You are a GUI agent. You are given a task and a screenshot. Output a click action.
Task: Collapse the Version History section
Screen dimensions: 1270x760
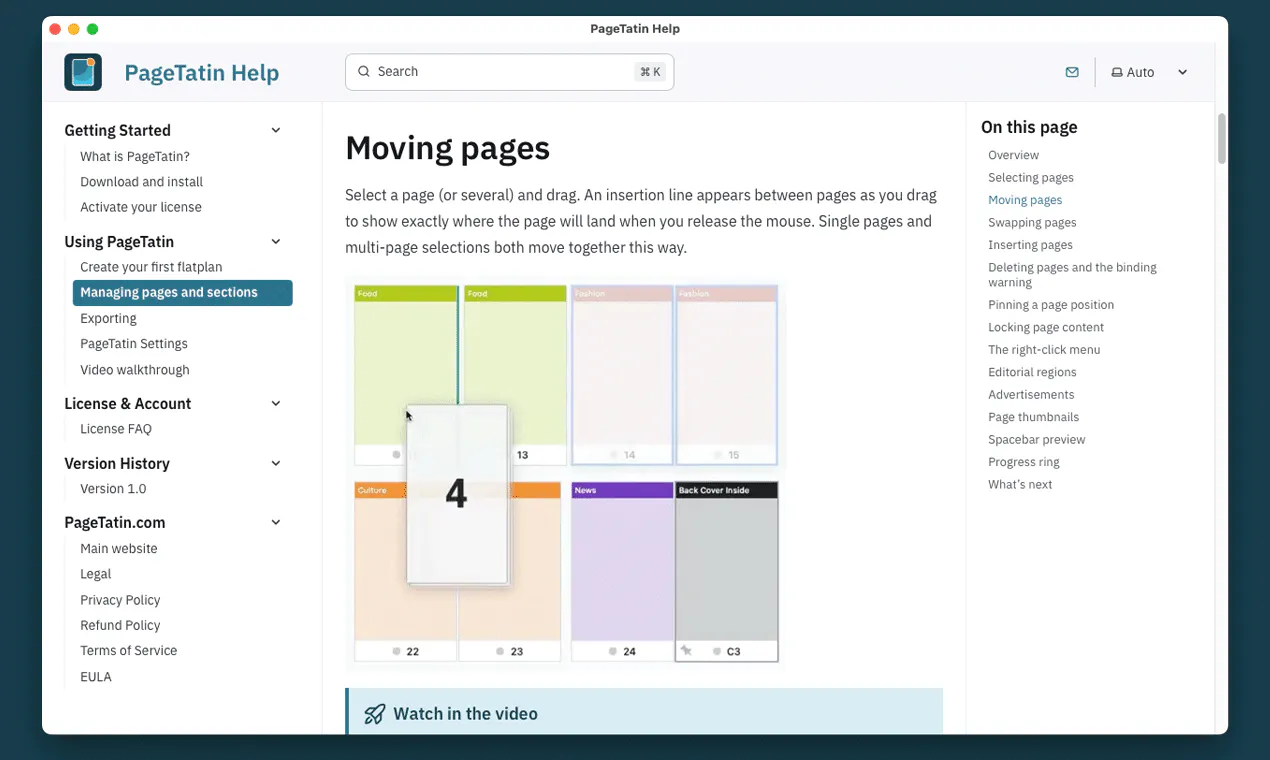coord(276,463)
